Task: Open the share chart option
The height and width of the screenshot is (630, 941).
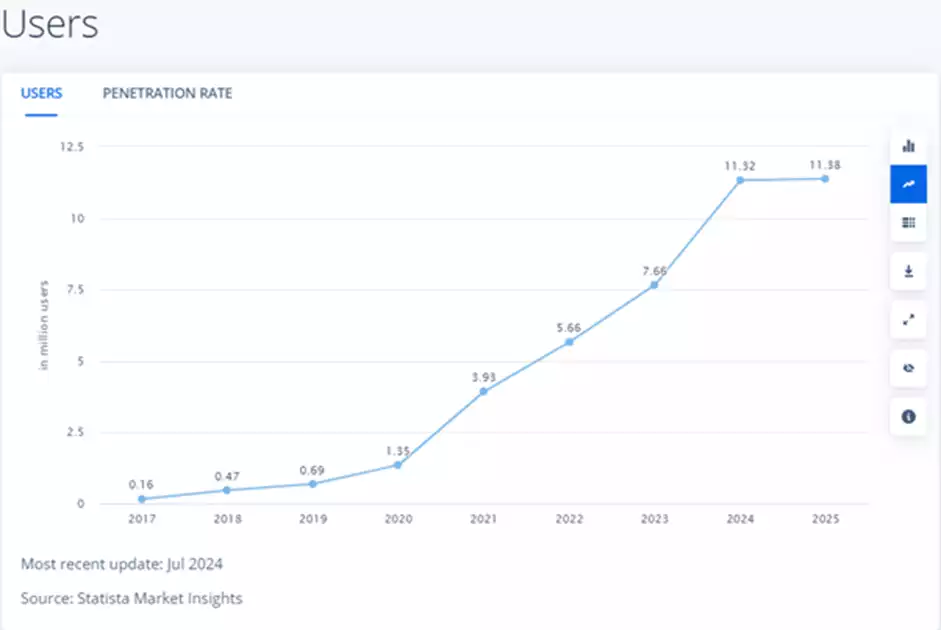Action: click(908, 368)
